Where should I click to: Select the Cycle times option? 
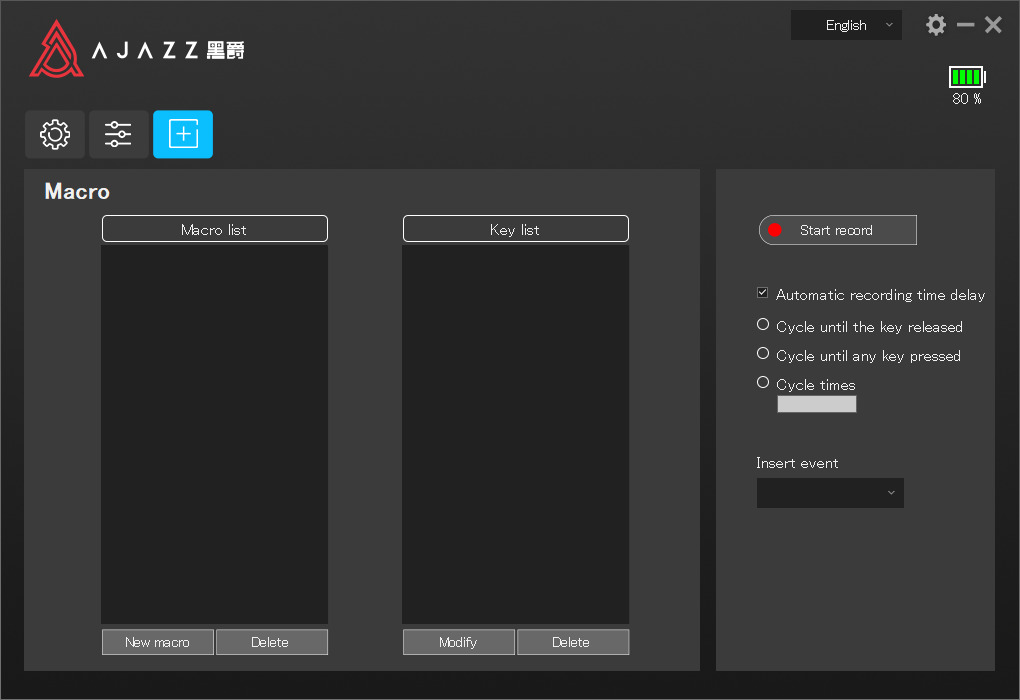click(763, 383)
